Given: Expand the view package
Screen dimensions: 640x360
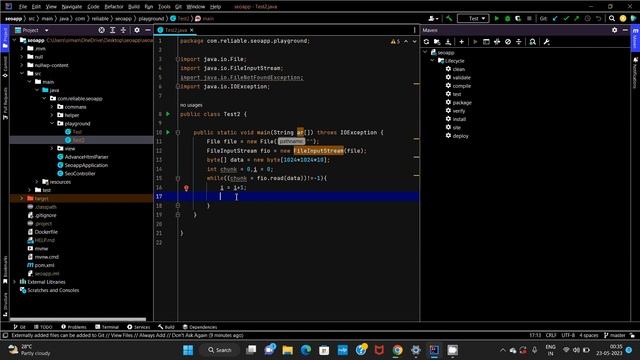Looking at the screenshot, I should pyautogui.click(x=52, y=148).
